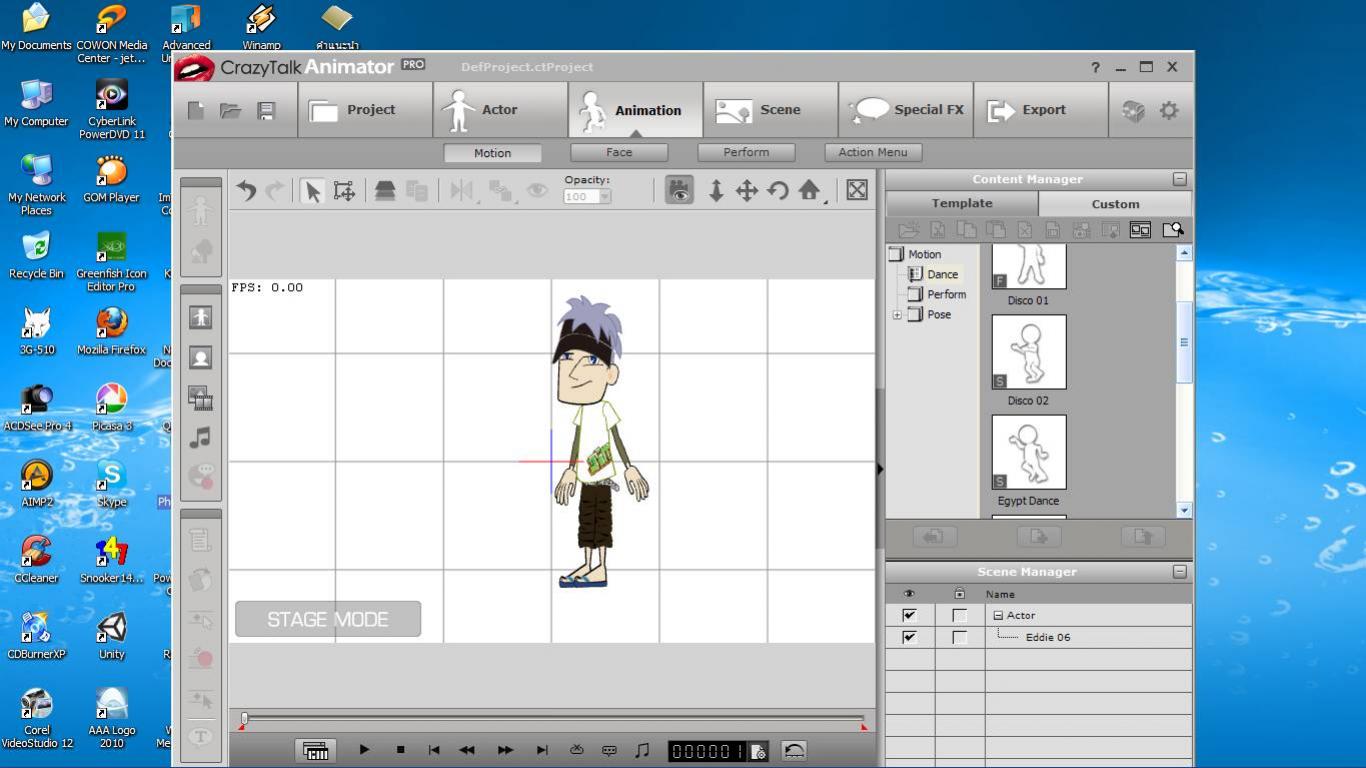This screenshot has height=768, width=1366.
Task: Open the timeline panel icon
Action: click(x=316, y=750)
